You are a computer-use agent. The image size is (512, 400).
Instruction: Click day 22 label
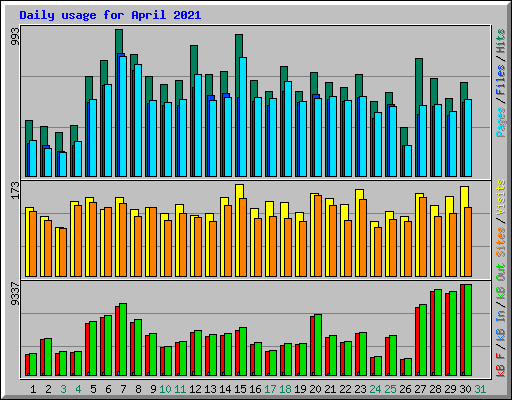345,389
